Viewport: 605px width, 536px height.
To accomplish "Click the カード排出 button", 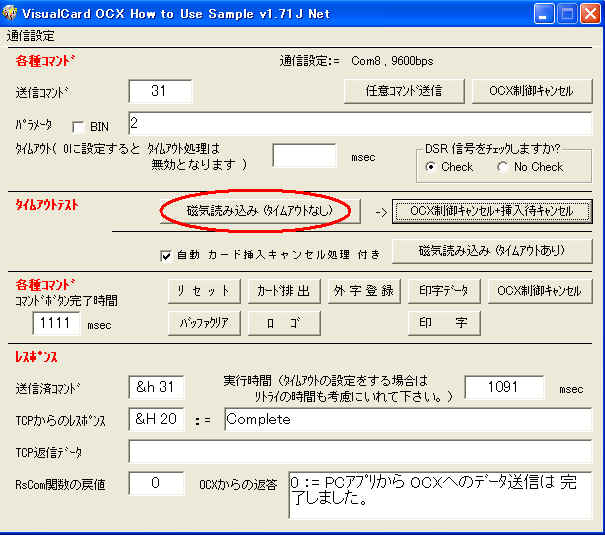I will pyautogui.click(x=284, y=291).
